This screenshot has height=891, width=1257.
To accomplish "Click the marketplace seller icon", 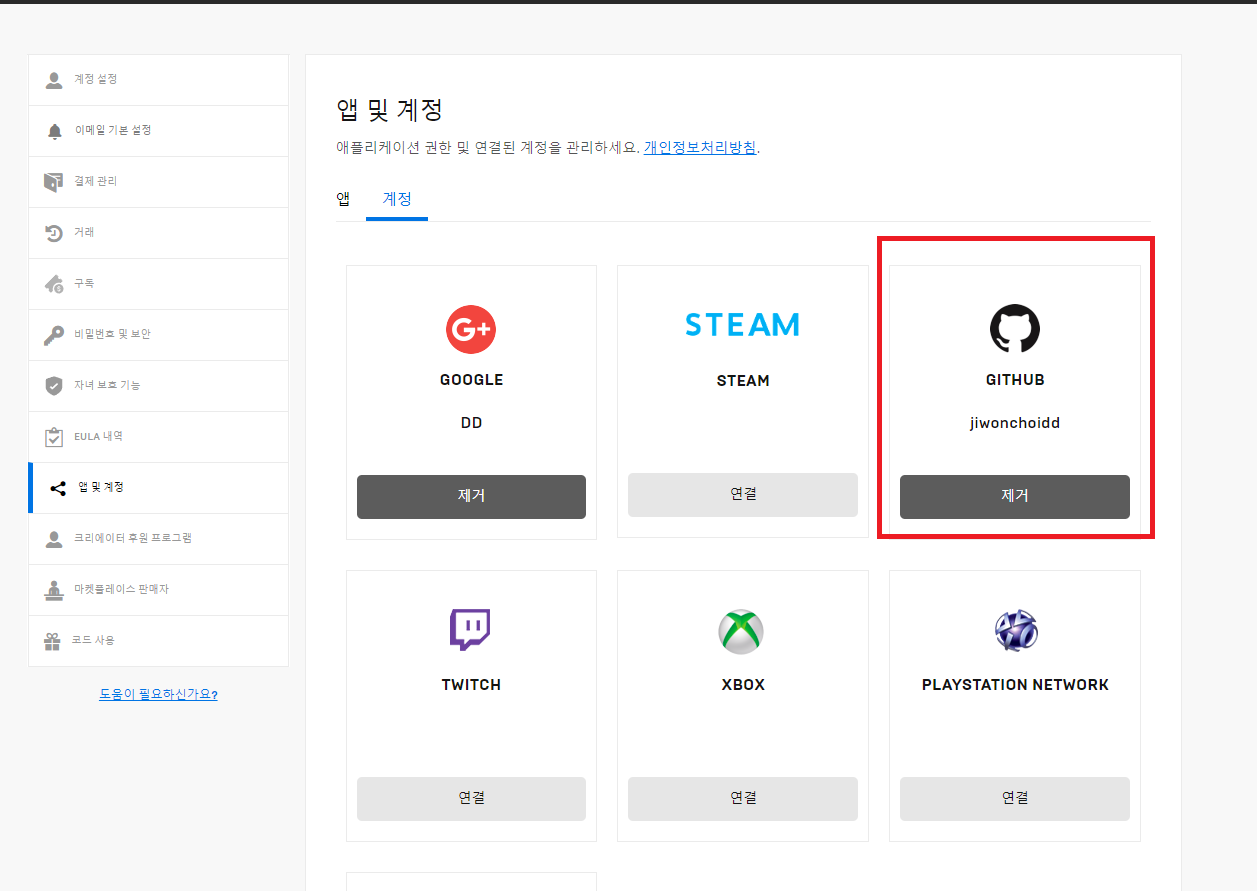I will pos(54,590).
